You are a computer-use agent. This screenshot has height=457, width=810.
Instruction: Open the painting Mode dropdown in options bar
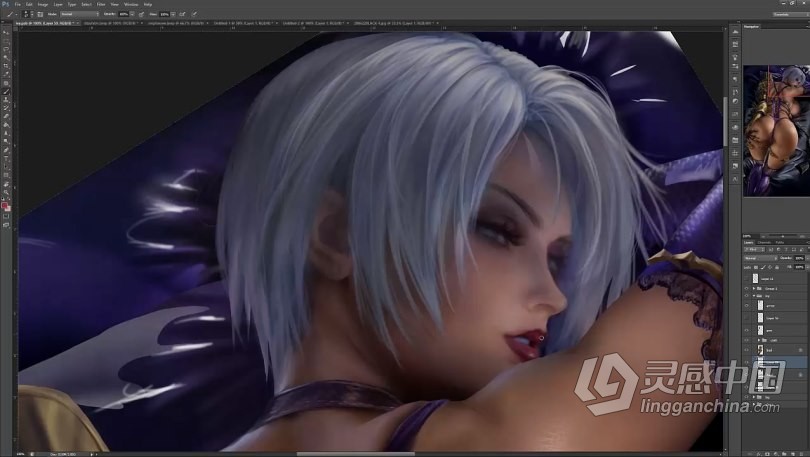pyautogui.click(x=79, y=14)
